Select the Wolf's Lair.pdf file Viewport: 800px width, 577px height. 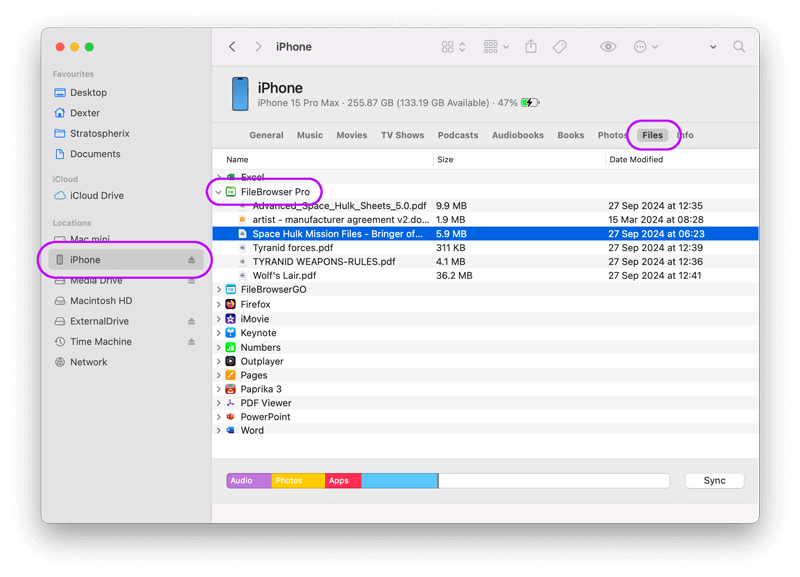(x=284, y=276)
